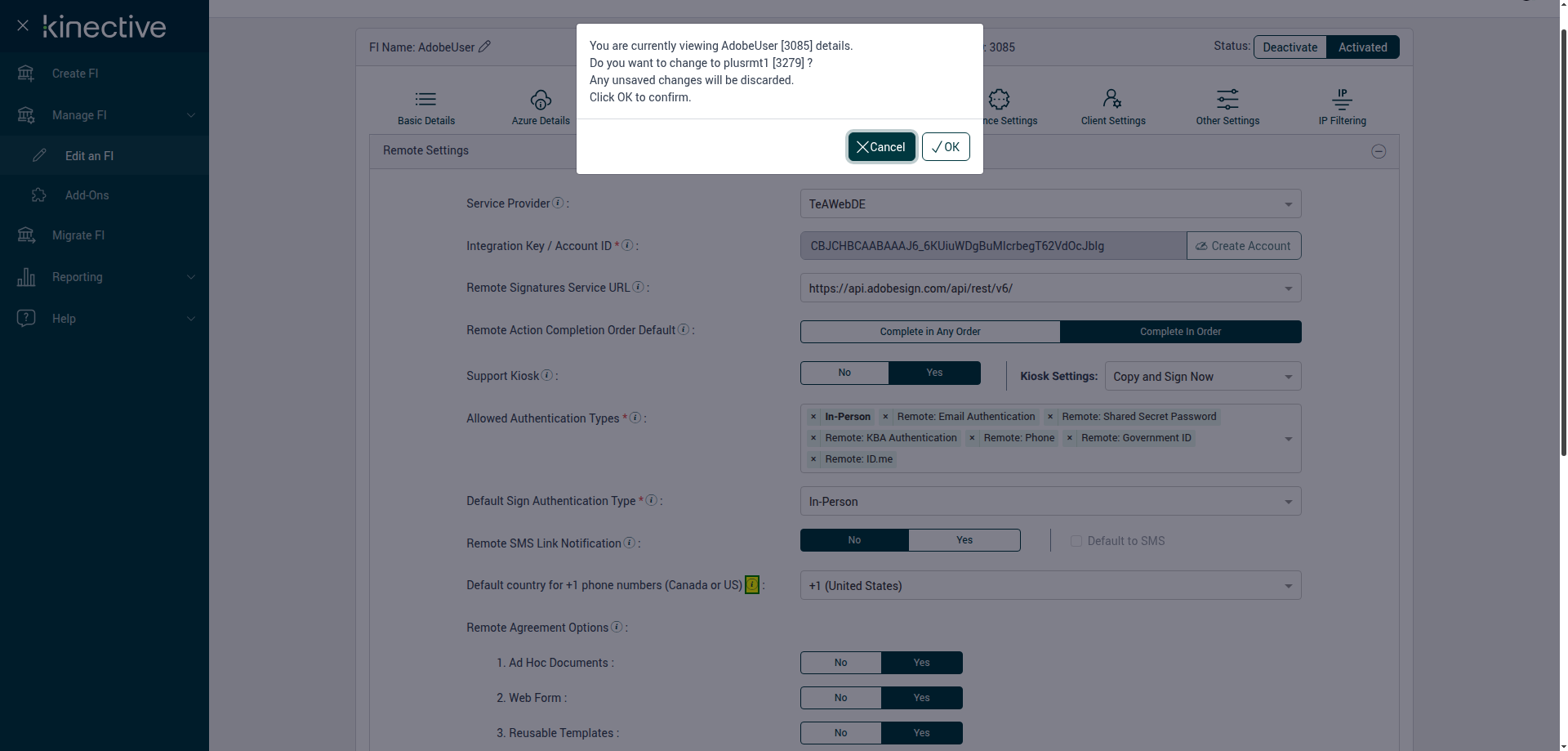Expand the Reporting menu chevron
1568x751 pixels.
[191, 277]
